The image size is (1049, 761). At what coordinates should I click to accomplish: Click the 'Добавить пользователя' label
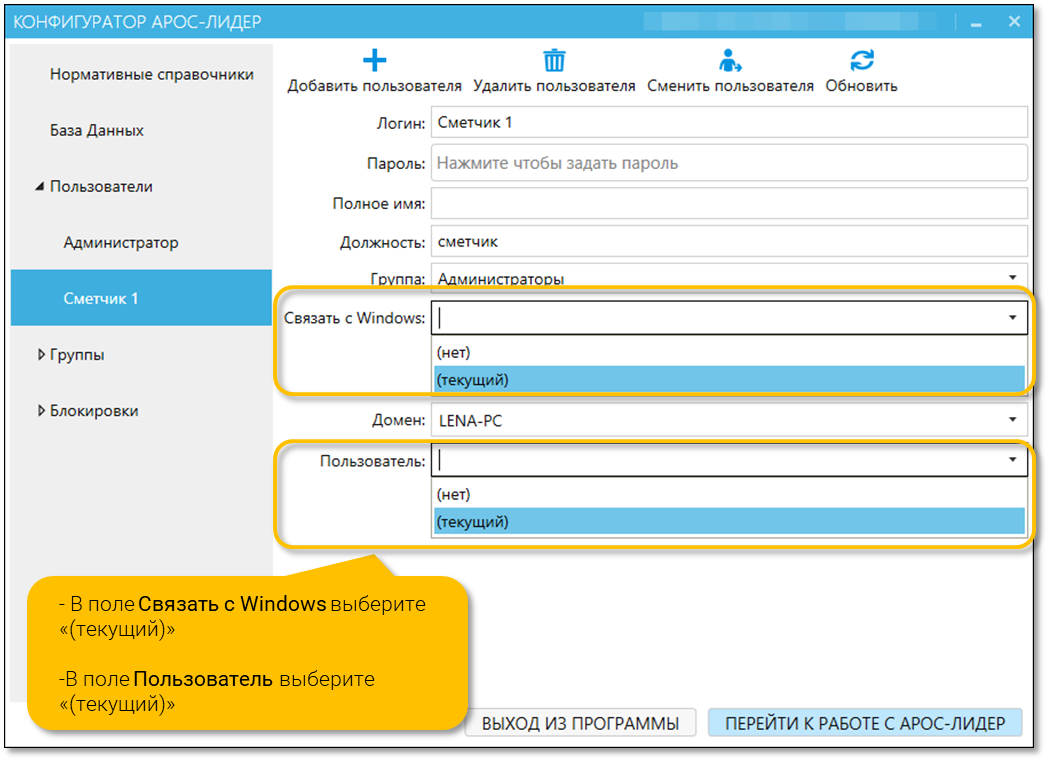coord(375,86)
